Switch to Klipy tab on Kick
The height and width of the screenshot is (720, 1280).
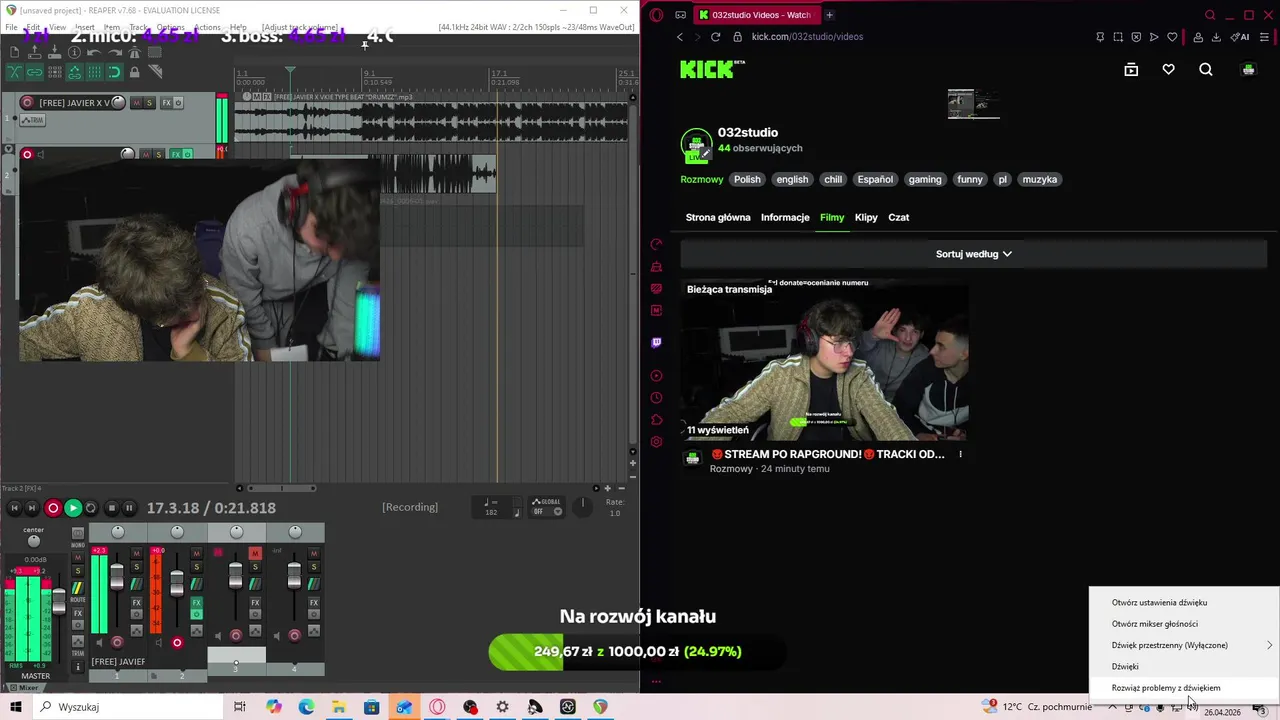pyautogui.click(x=866, y=217)
